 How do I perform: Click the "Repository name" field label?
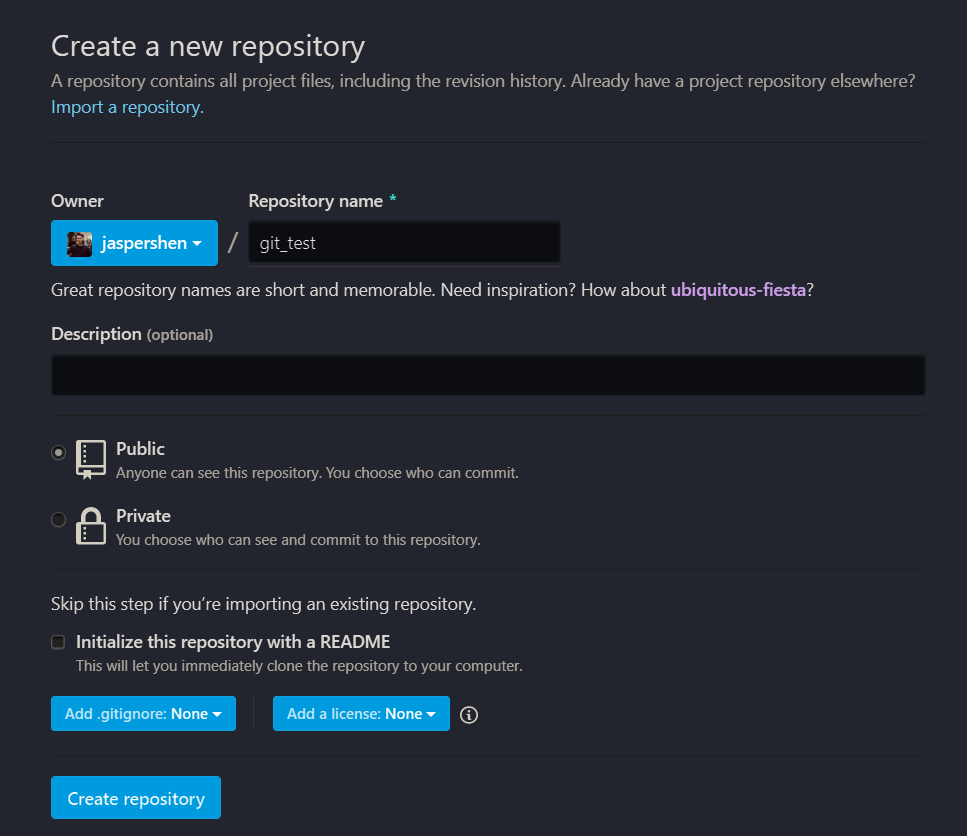pos(316,201)
